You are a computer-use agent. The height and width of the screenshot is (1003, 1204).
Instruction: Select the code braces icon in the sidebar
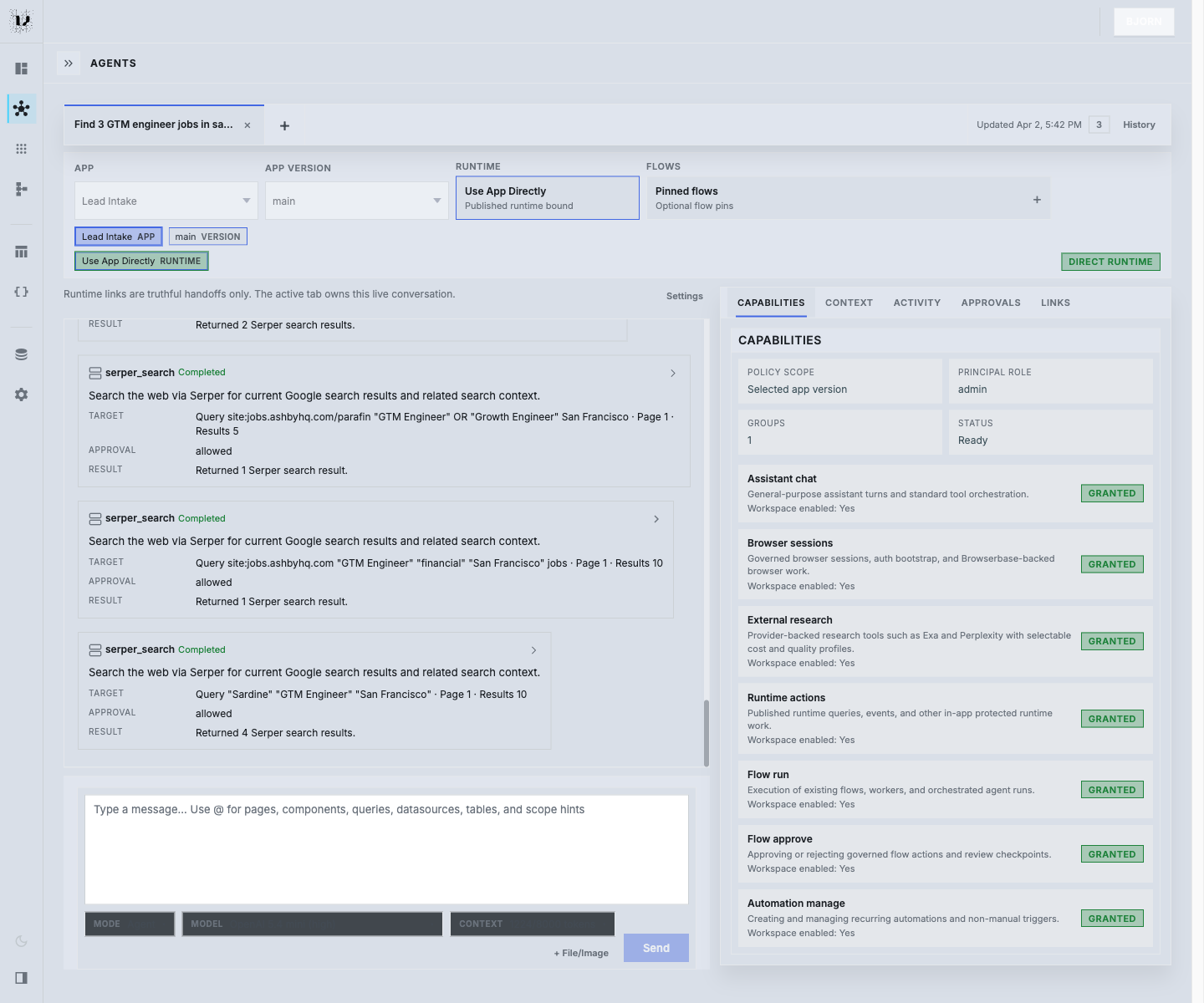(x=21, y=292)
